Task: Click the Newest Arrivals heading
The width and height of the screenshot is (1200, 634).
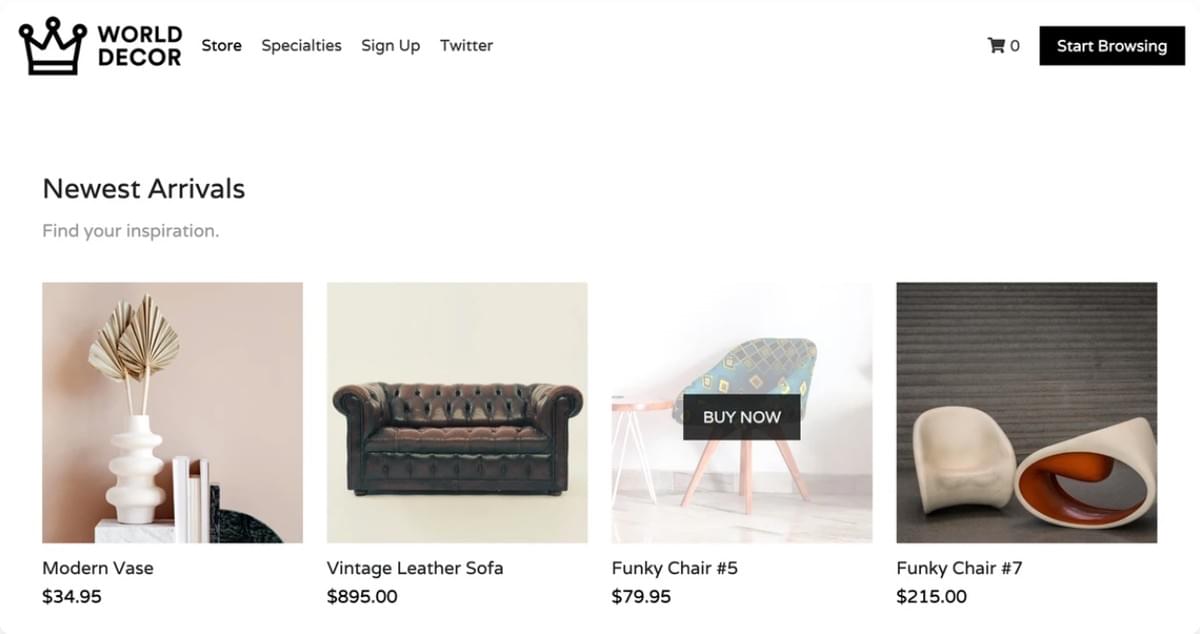Action: pos(143,189)
